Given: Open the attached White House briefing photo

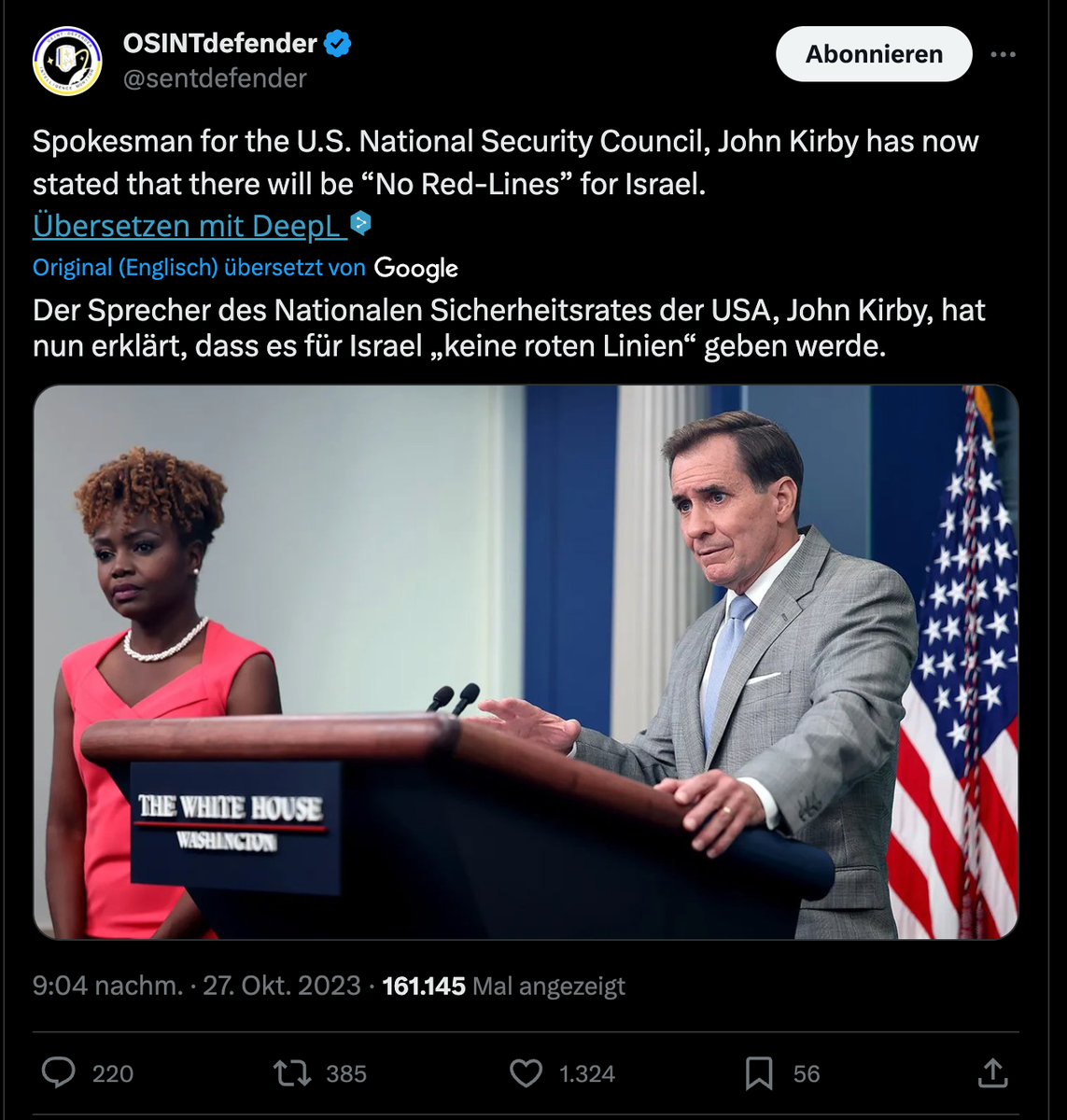Looking at the screenshot, I should click(x=526, y=661).
